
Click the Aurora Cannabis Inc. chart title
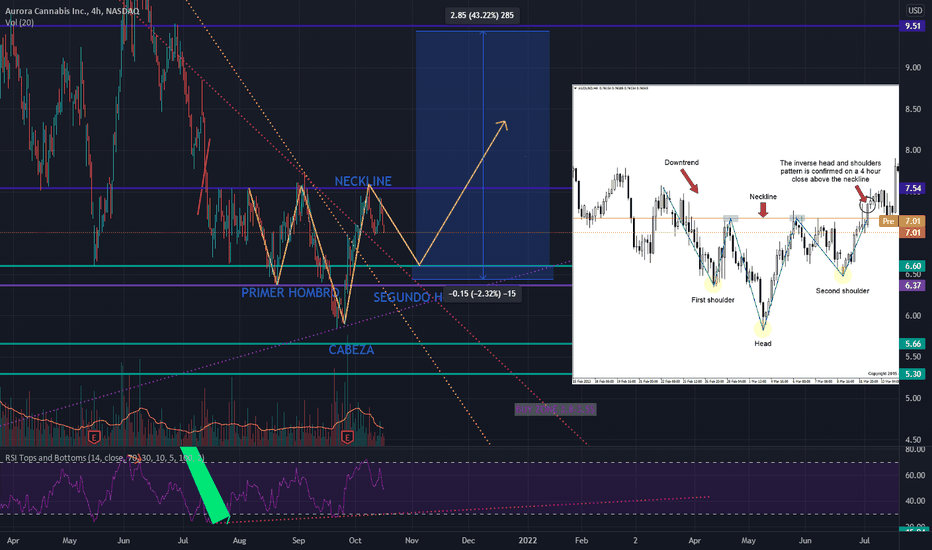[x=72, y=11]
